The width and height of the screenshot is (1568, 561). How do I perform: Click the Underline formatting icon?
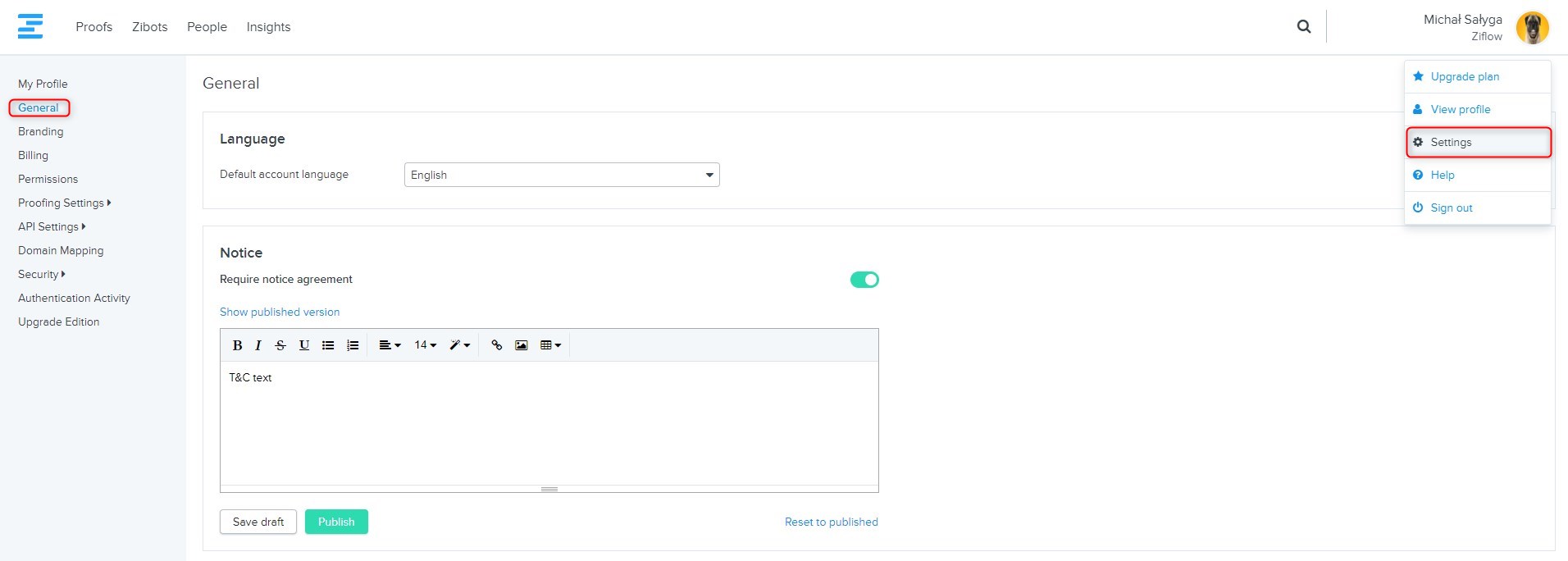304,345
